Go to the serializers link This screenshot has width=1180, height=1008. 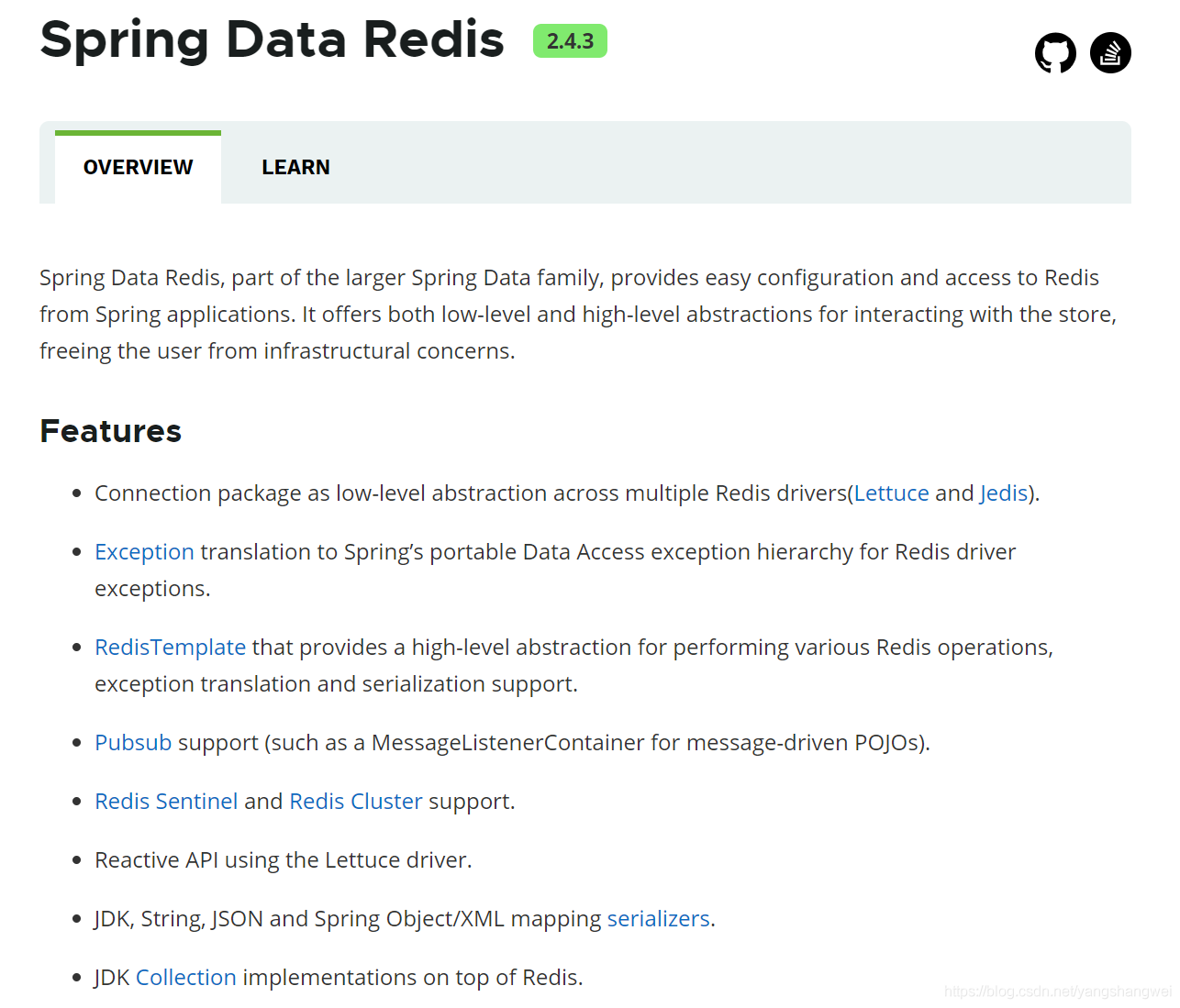coord(658,919)
